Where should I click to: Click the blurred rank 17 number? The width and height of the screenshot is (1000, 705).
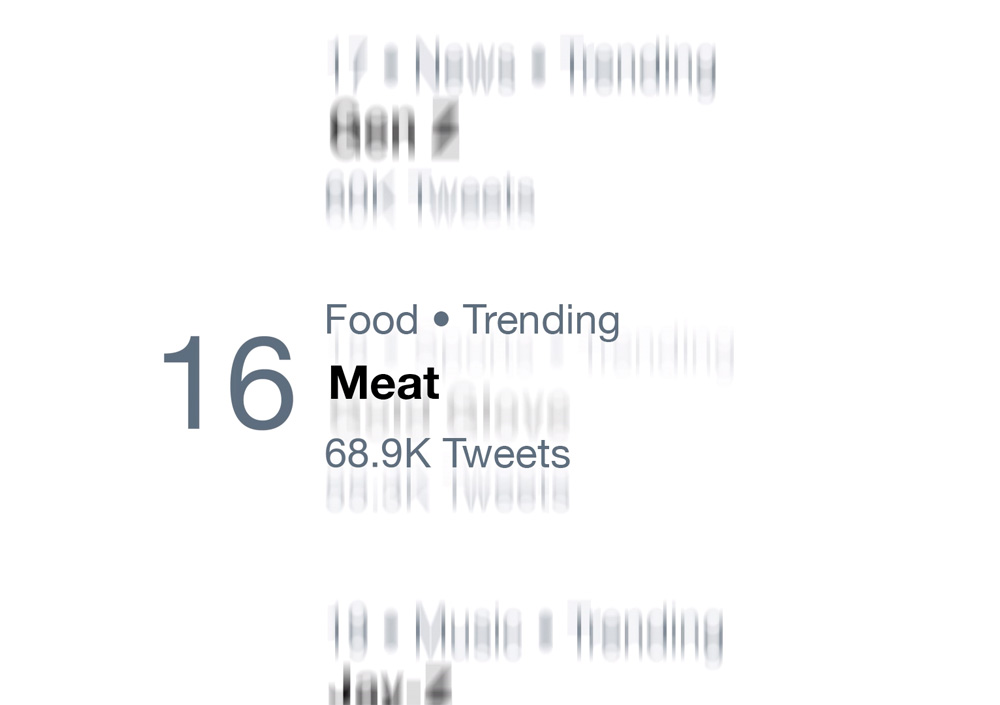345,66
